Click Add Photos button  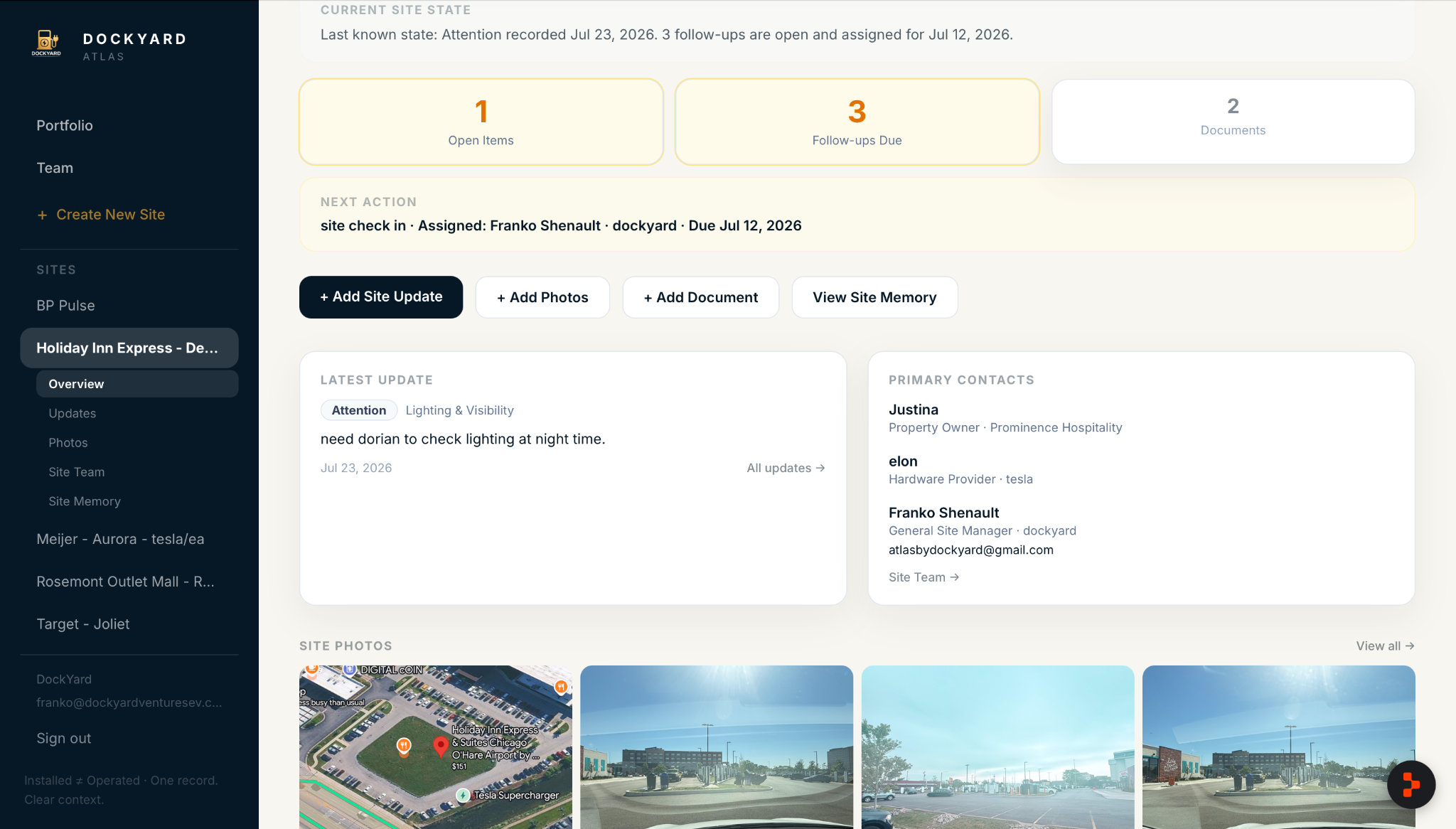coord(542,297)
